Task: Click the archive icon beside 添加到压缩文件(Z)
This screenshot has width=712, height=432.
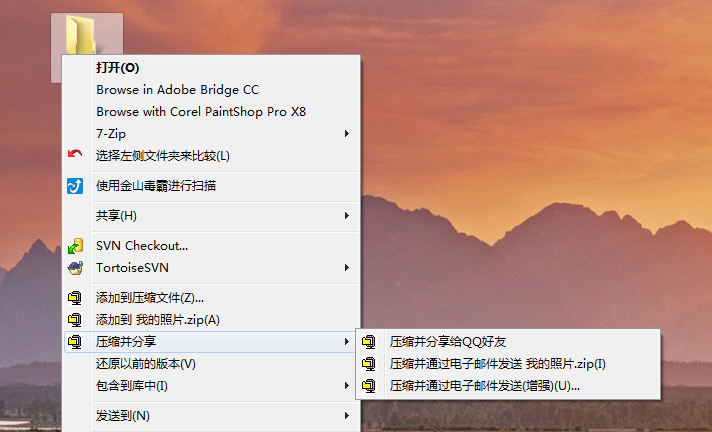Action: 75,298
